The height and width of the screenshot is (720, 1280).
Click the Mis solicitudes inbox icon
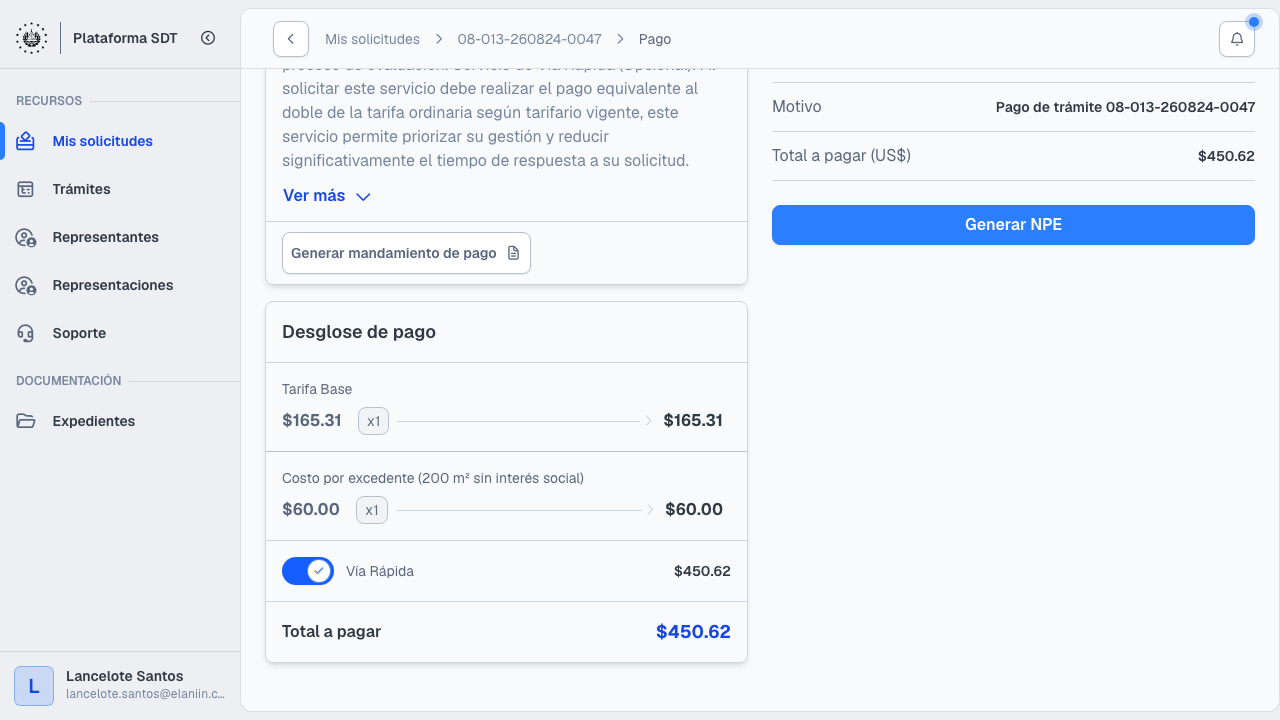(x=26, y=141)
